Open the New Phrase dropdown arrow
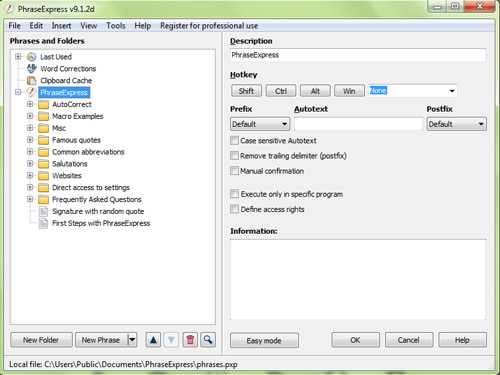Screen dimensions: 500x375 132,340
